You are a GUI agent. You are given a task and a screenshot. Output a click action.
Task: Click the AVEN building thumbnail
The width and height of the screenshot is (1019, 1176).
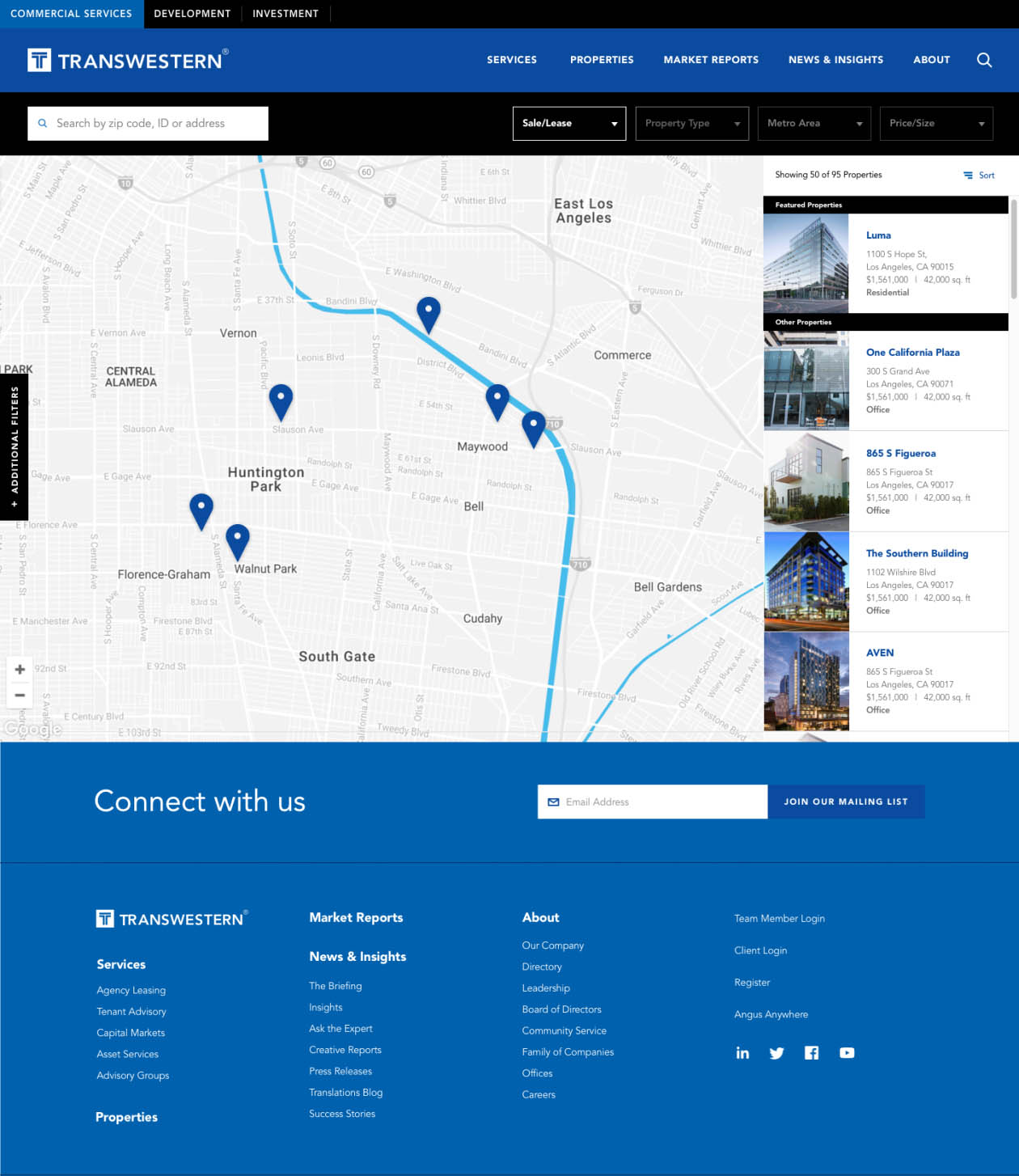[x=806, y=682]
